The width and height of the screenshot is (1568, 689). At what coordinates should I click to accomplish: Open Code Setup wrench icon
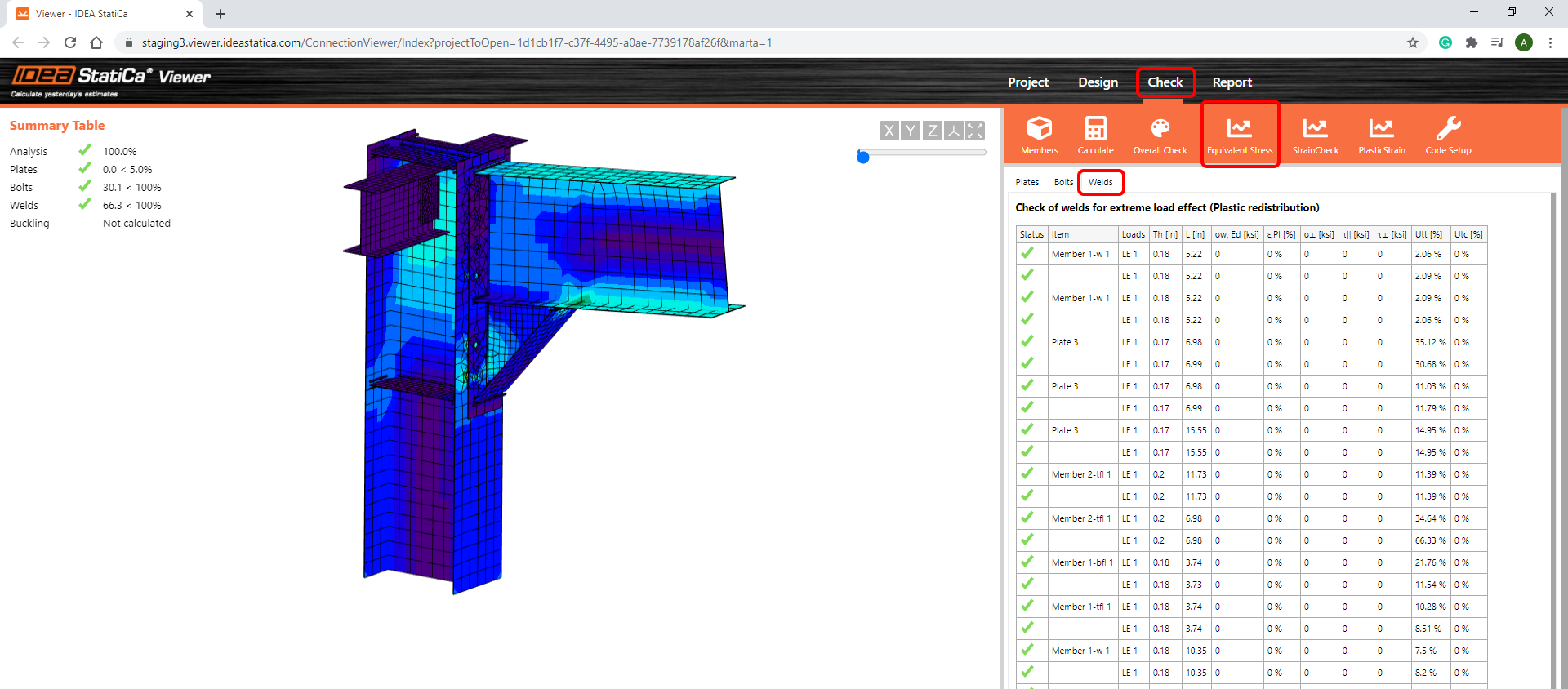(1448, 135)
